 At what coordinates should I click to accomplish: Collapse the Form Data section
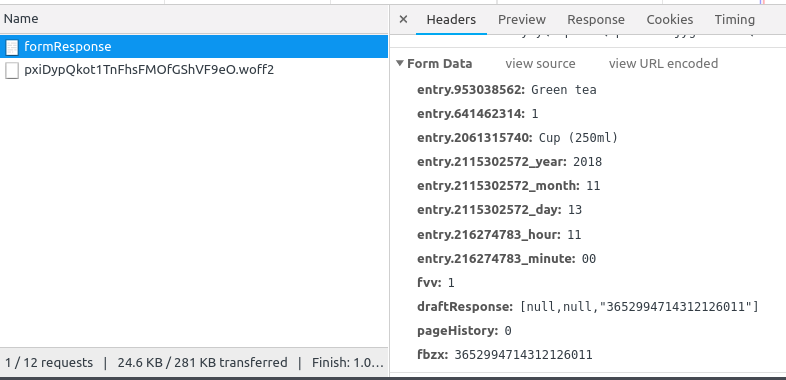[400, 64]
